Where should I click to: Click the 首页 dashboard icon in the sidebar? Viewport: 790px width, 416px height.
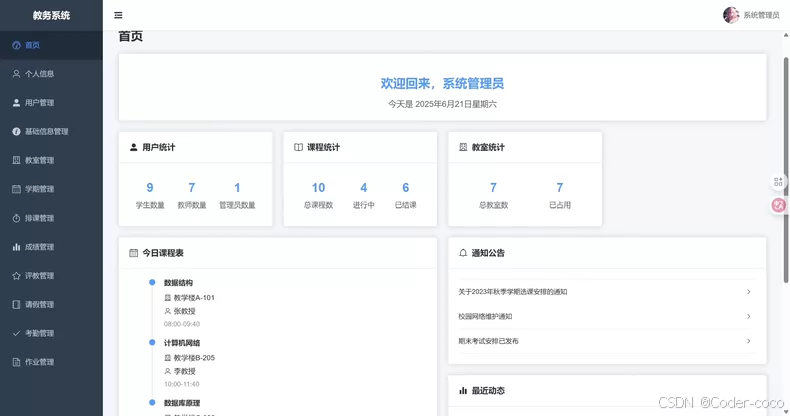17,45
